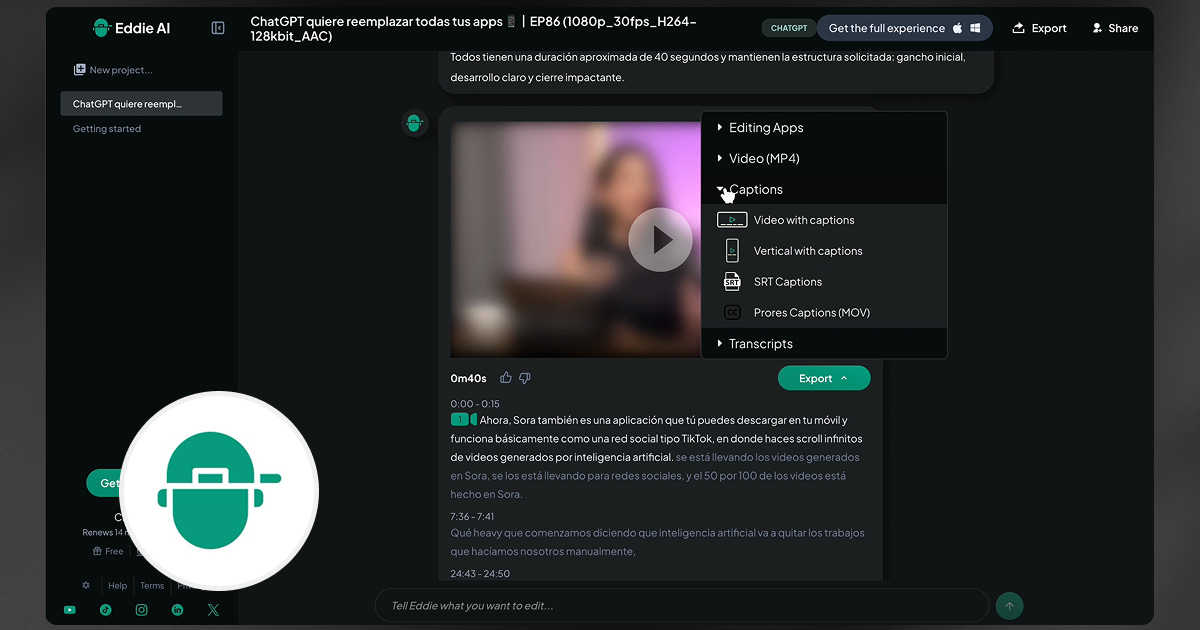This screenshot has width=1200, height=630.
Task: Dislike the clip with thumbs down icon
Action: [525, 378]
